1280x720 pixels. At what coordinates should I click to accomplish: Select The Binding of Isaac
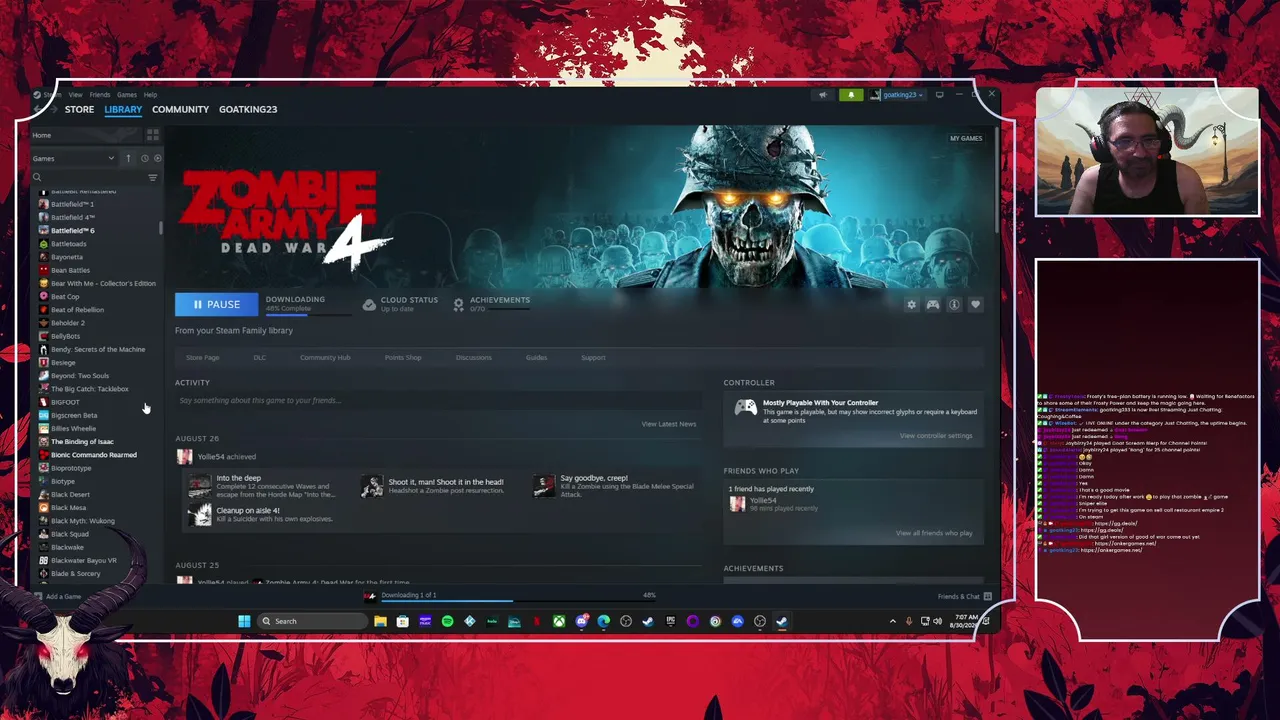pos(82,441)
